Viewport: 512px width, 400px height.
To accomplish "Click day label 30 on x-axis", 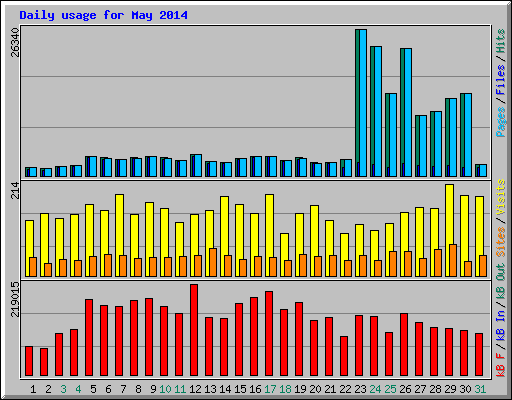I will 465,389.
